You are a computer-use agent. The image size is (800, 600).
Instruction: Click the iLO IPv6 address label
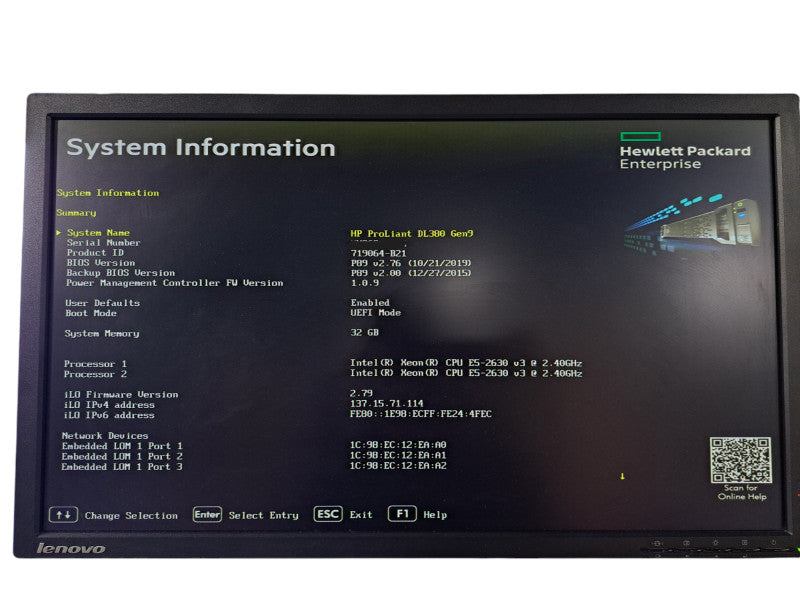(x=109, y=415)
